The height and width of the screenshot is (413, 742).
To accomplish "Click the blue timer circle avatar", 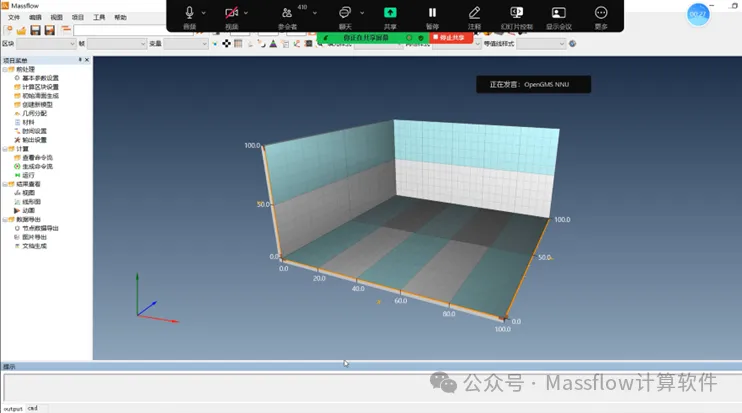I will 698,14.
